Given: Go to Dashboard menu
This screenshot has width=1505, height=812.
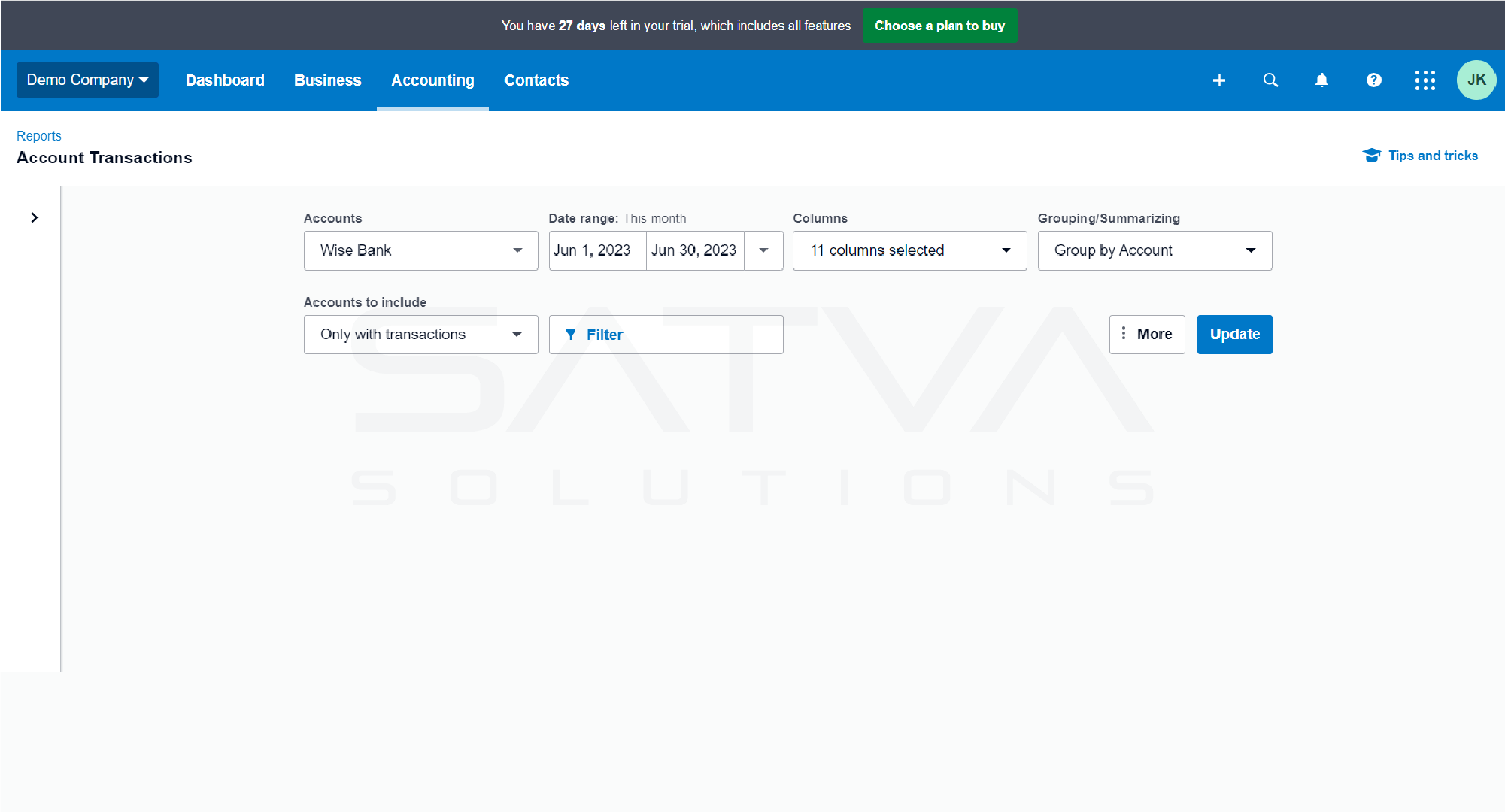Looking at the screenshot, I should point(225,80).
